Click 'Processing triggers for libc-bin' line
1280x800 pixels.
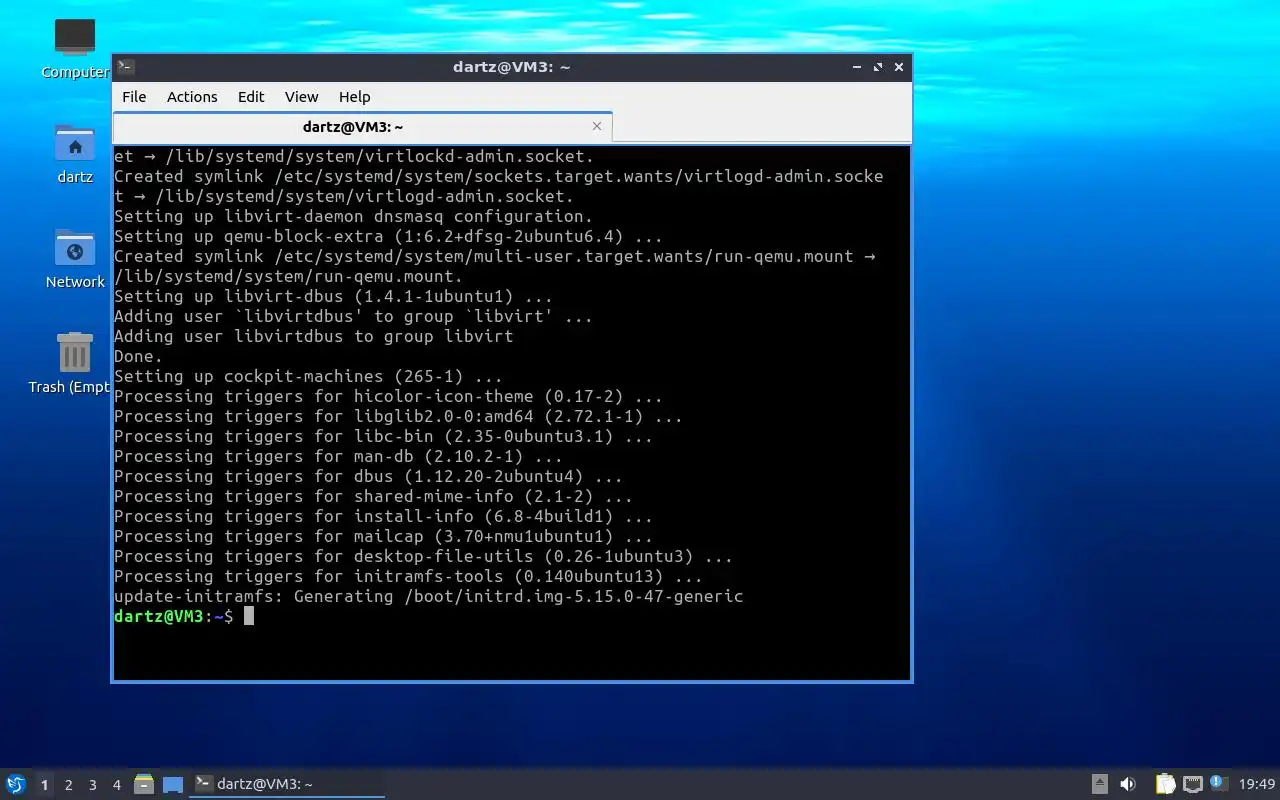coord(383,436)
